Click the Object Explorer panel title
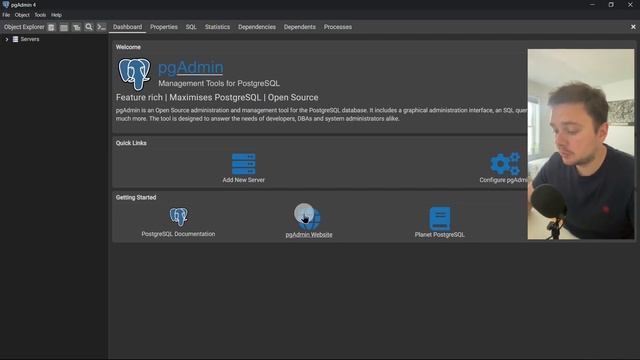Viewport: 640px width, 360px height. tap(24, 27)
